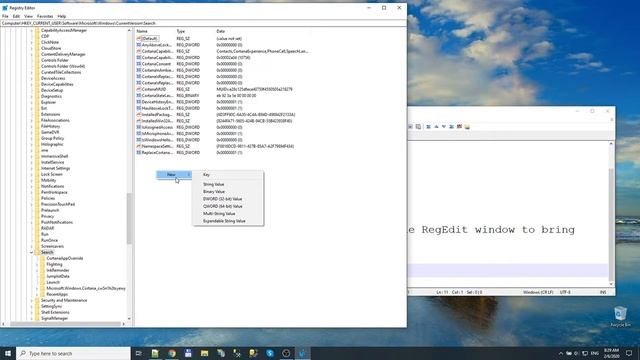Image resolution: width=640 pixels, height=360 pixels.
Task: Click the Flighting folder icon
Action: pos(42,264)
